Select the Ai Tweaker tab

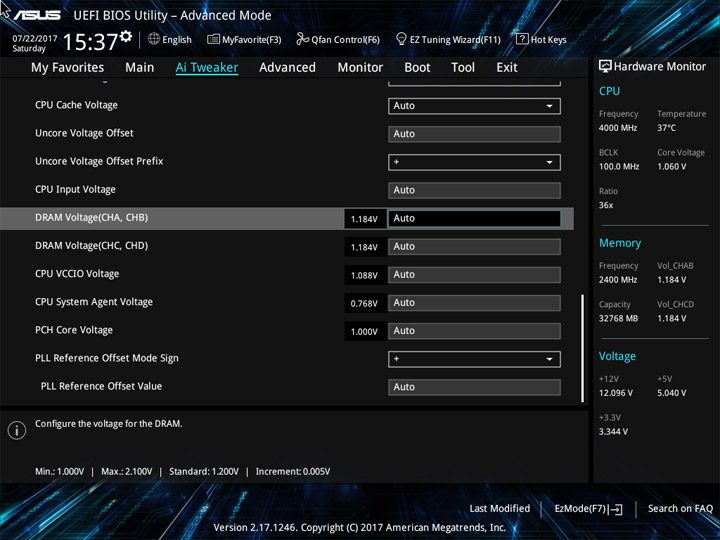click(207, 68)
